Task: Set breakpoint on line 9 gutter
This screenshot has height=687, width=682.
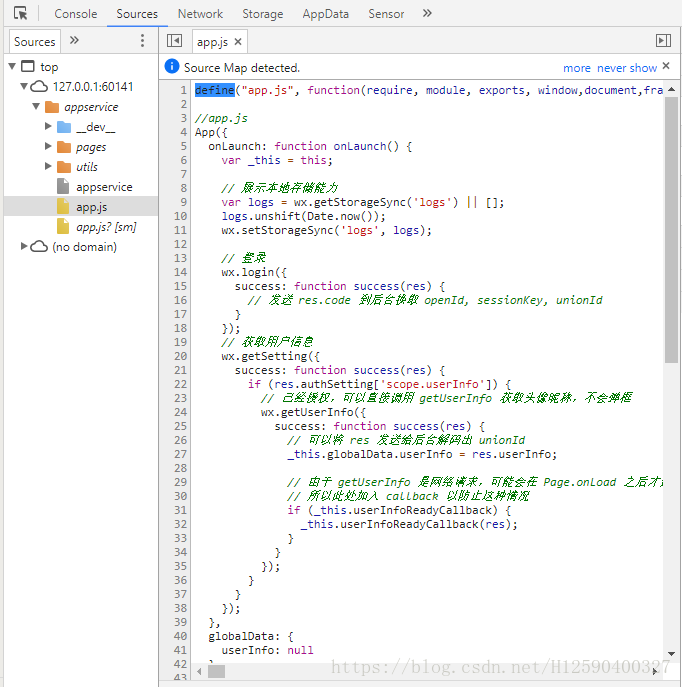Action: coord(183,202)
